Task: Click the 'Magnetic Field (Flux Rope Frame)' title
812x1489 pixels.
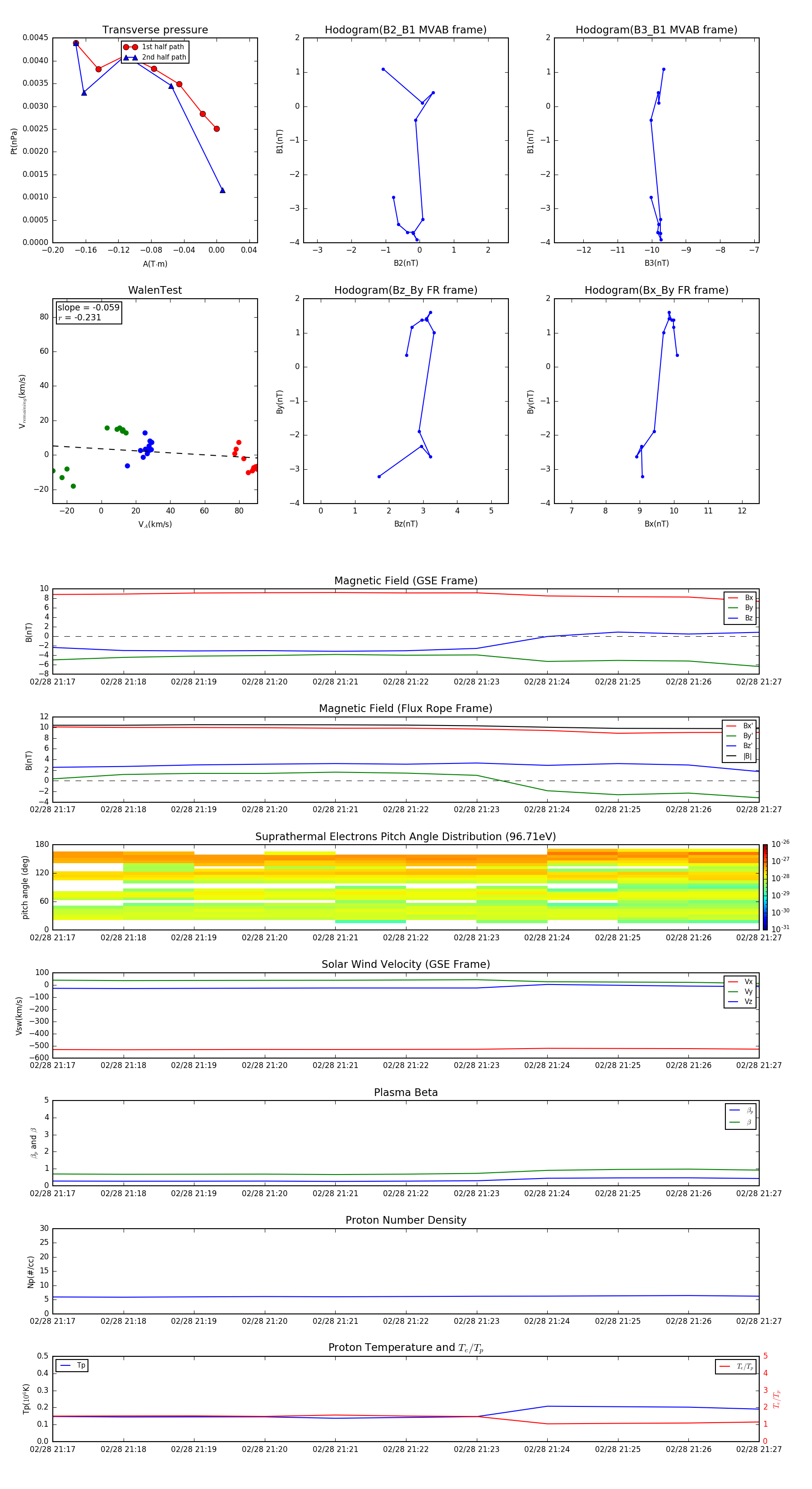Action: pyautogui.click(x=406, y=709)
